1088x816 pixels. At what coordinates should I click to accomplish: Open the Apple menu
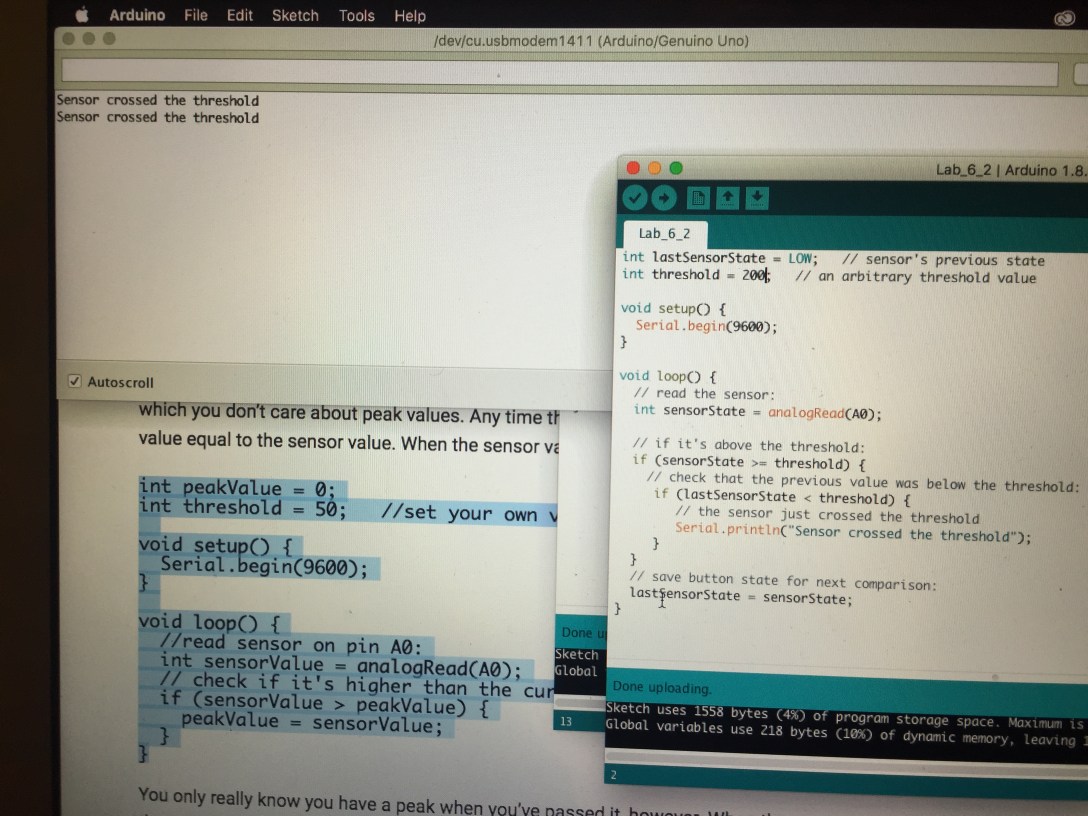pyautogui.click(x=82, y=16)
